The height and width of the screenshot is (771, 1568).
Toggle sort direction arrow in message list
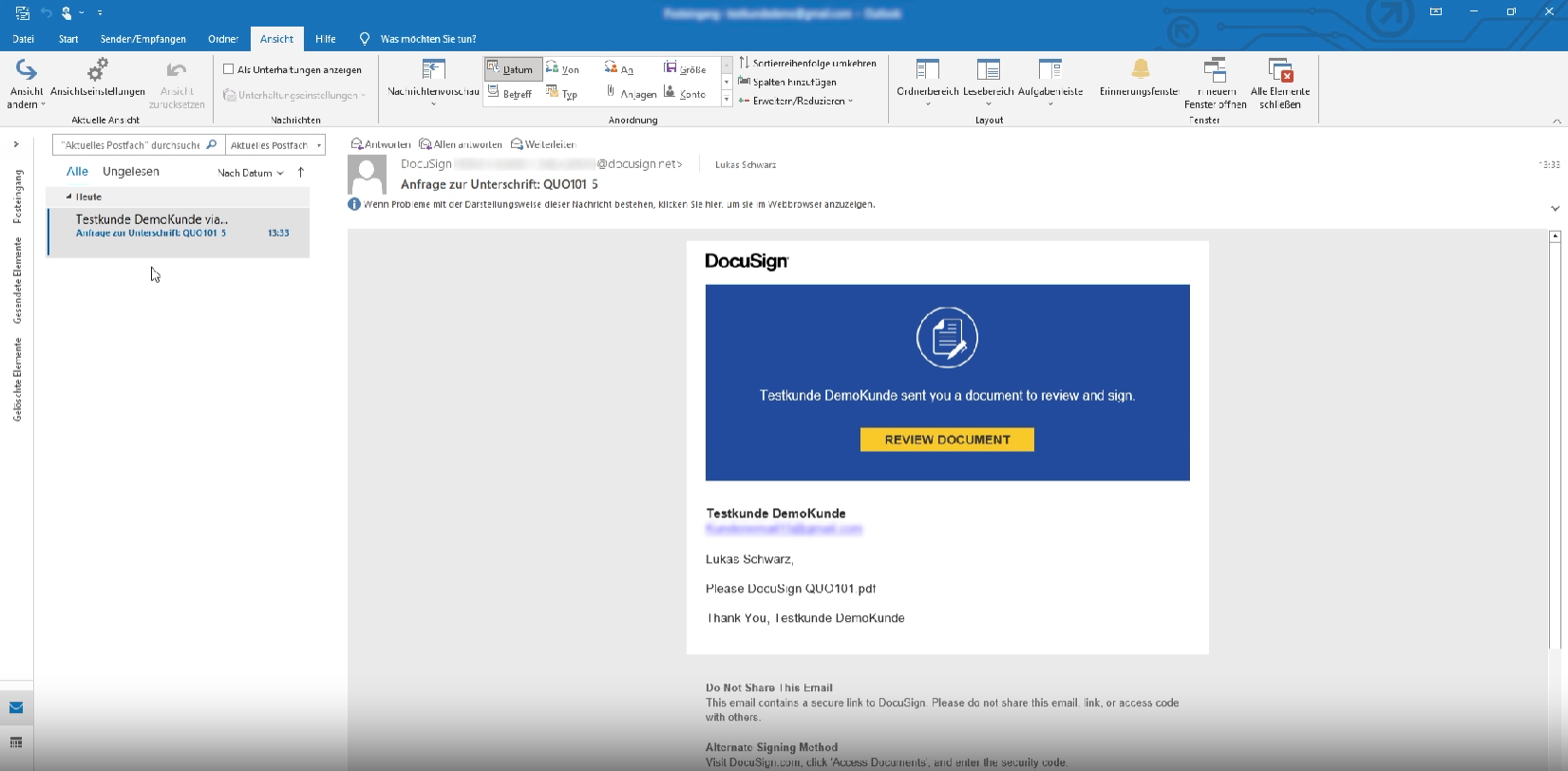[301, 172]
